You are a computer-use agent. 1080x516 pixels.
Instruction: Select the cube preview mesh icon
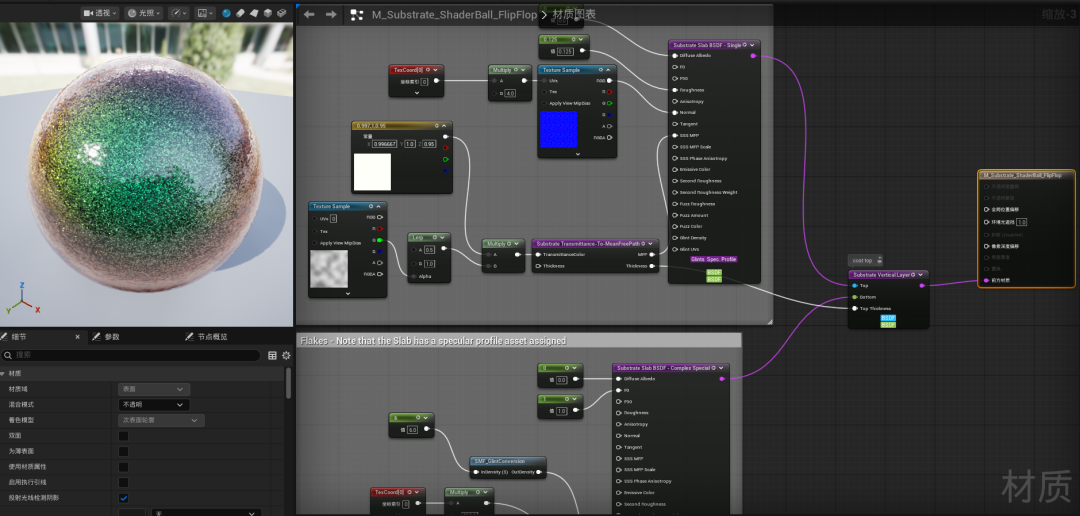[x=268, y=13]
